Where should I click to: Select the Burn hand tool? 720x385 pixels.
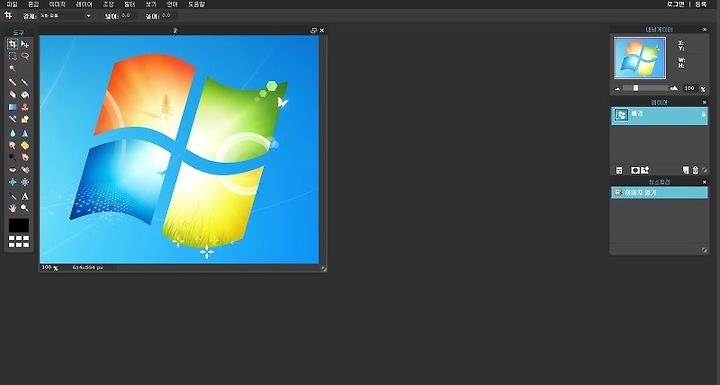click(25, 158)
